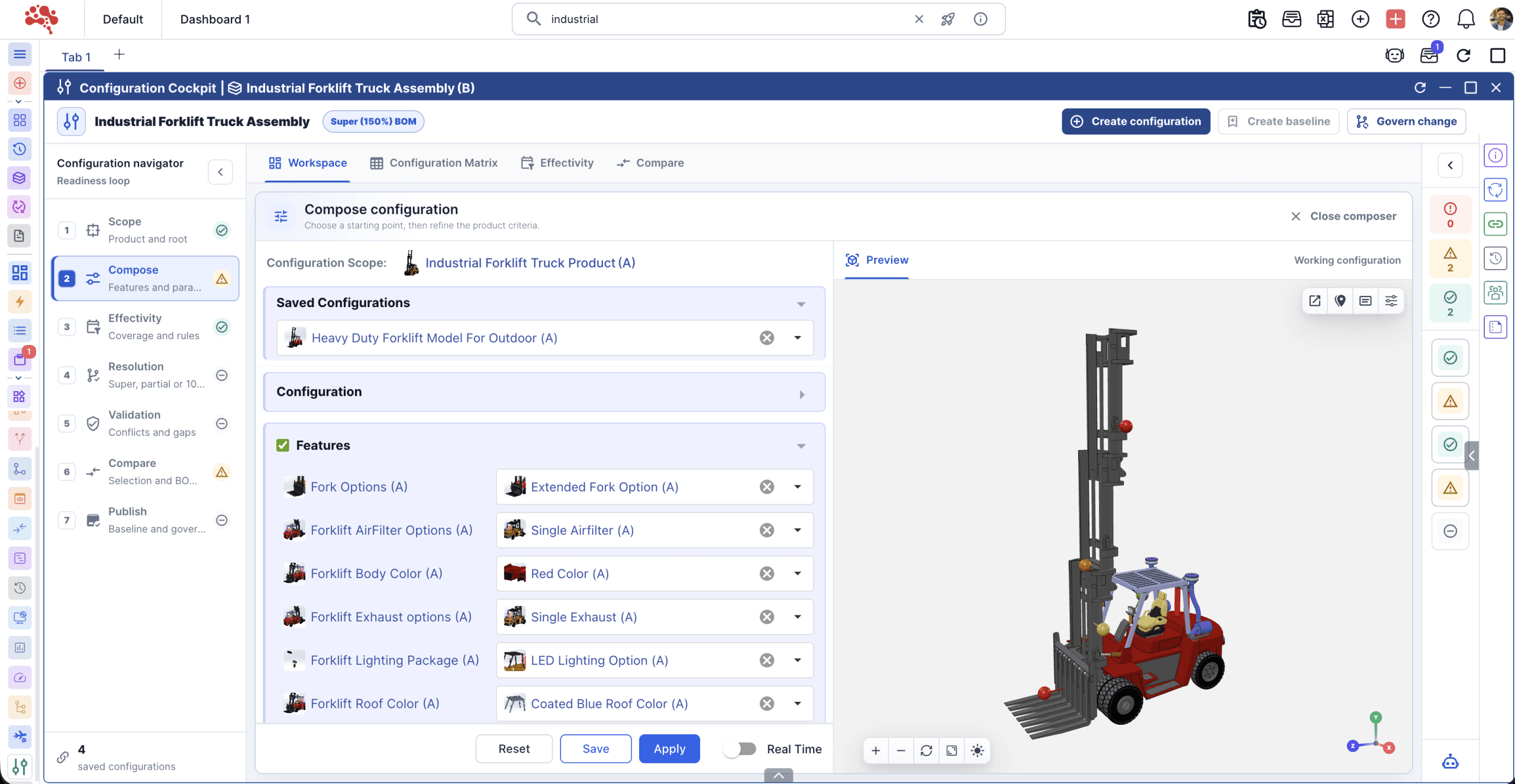Zoom in the 3D preview with plus icon
This screenshot has height=784, width=1515.
click(x=876, y=750)
